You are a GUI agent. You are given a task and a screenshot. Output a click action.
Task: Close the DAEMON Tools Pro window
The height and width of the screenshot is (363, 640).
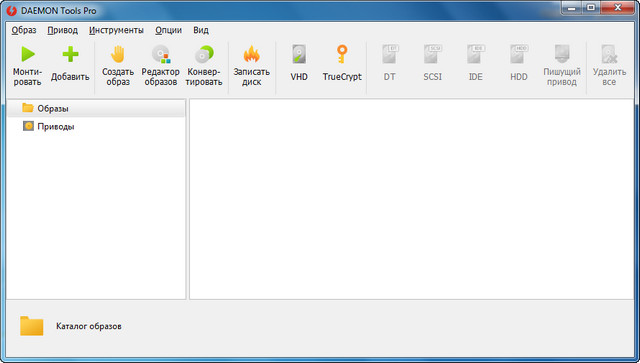pos(618,7)
